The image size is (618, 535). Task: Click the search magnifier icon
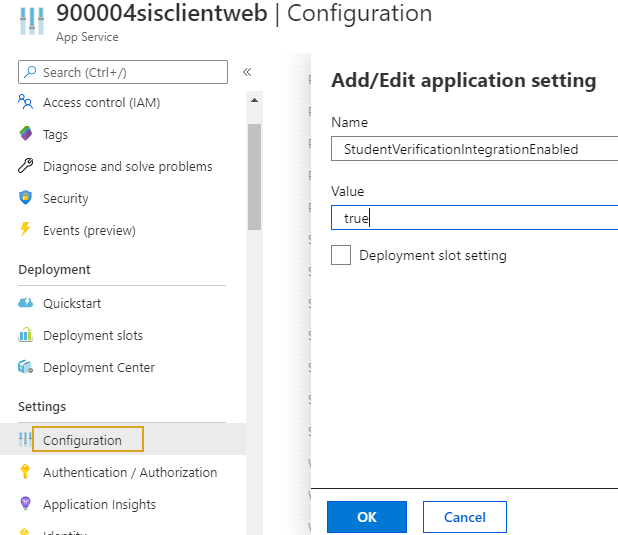(x=30, y=72)
